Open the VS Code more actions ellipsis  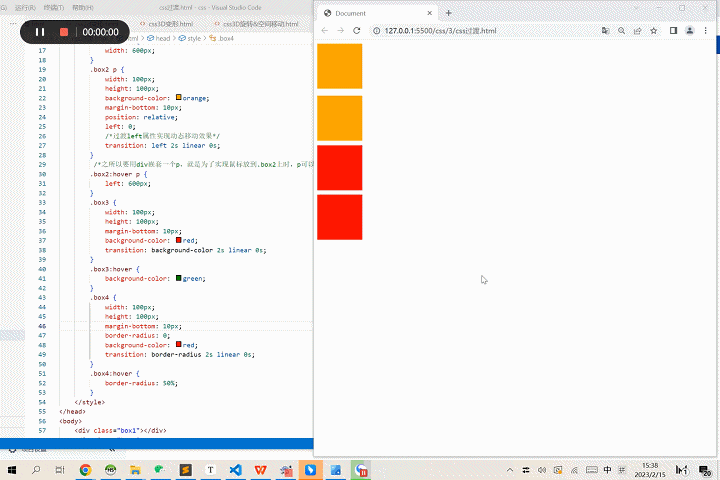(x=13, y=24)
